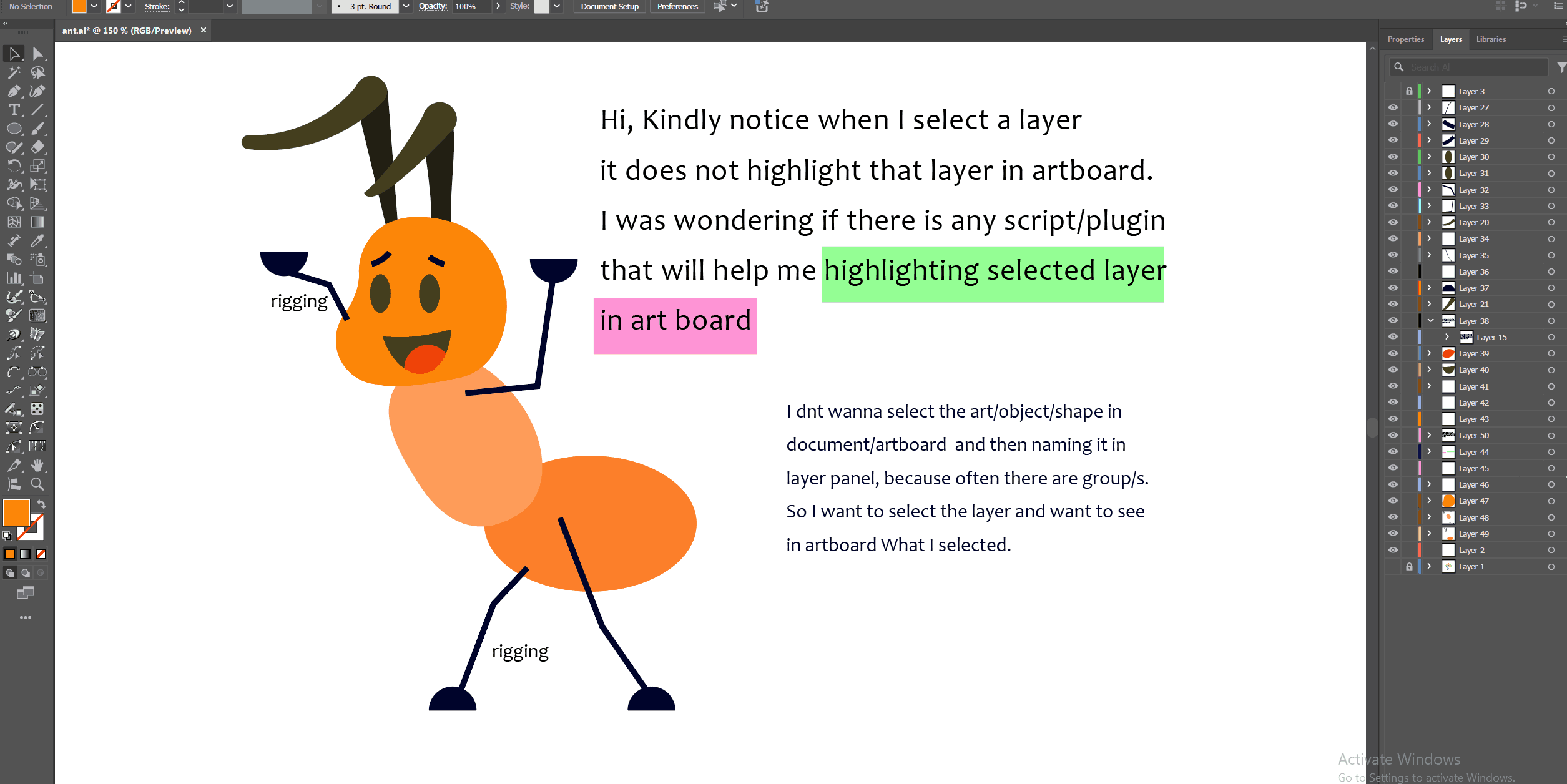
Task: Select the Magic Wand tool
Action: pos(14,73)
